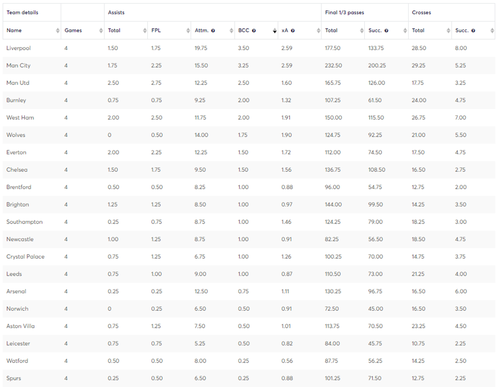Select the Everton team name
The image size is (500, 387).
[x=16, y=152]
